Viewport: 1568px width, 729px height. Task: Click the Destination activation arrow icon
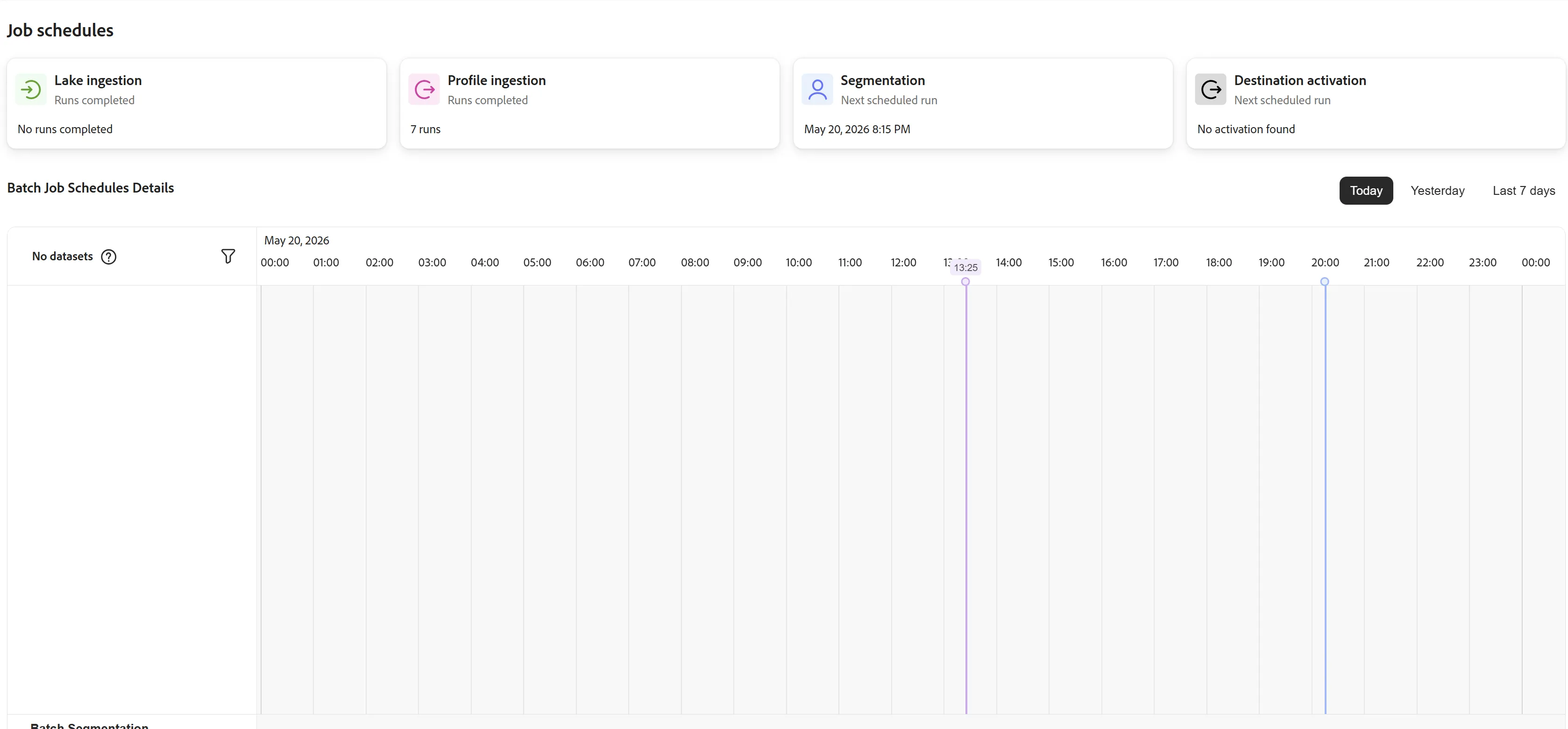(1210, 90)
